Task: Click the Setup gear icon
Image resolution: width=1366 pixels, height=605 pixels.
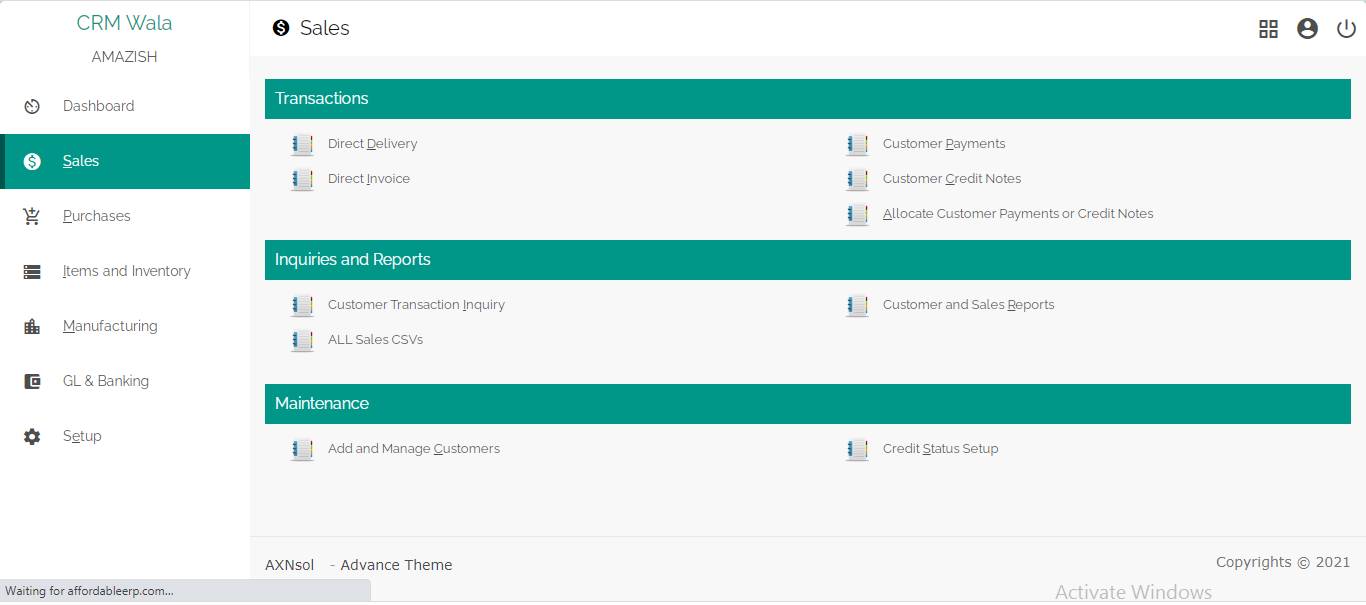Action: point(32,437)
